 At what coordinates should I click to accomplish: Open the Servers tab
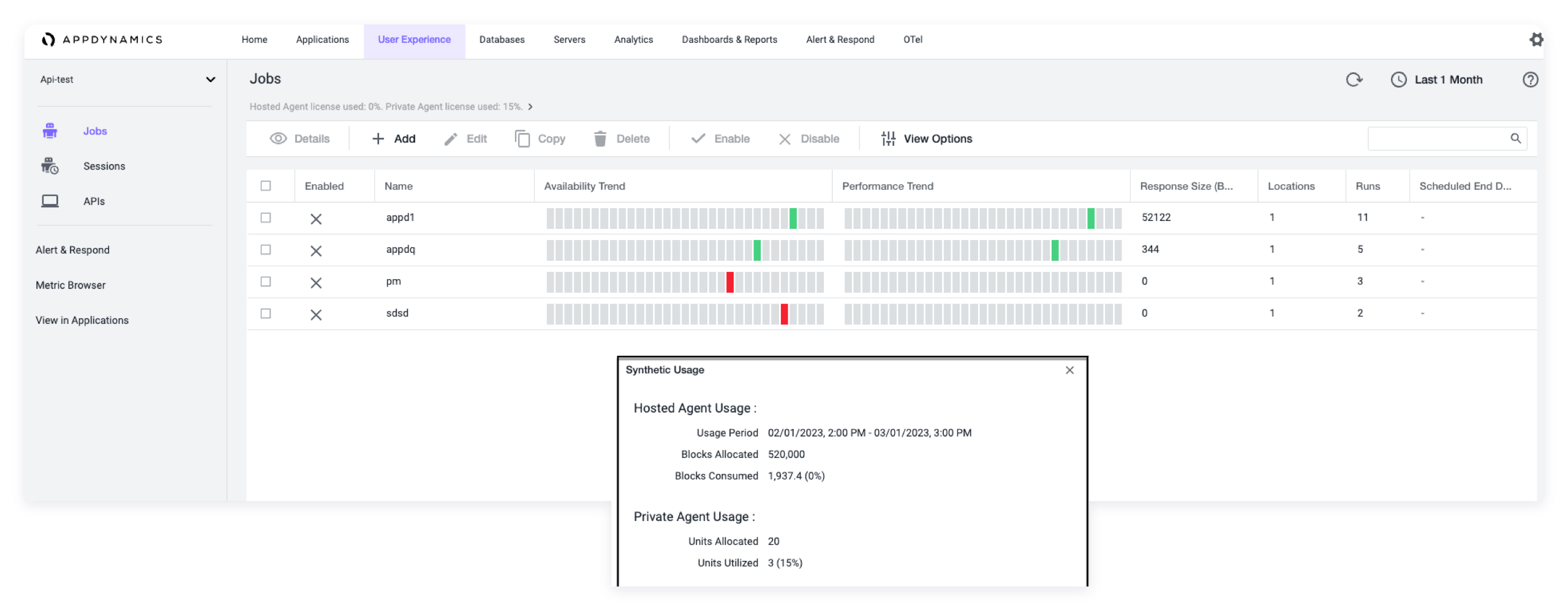coord(569,40)
